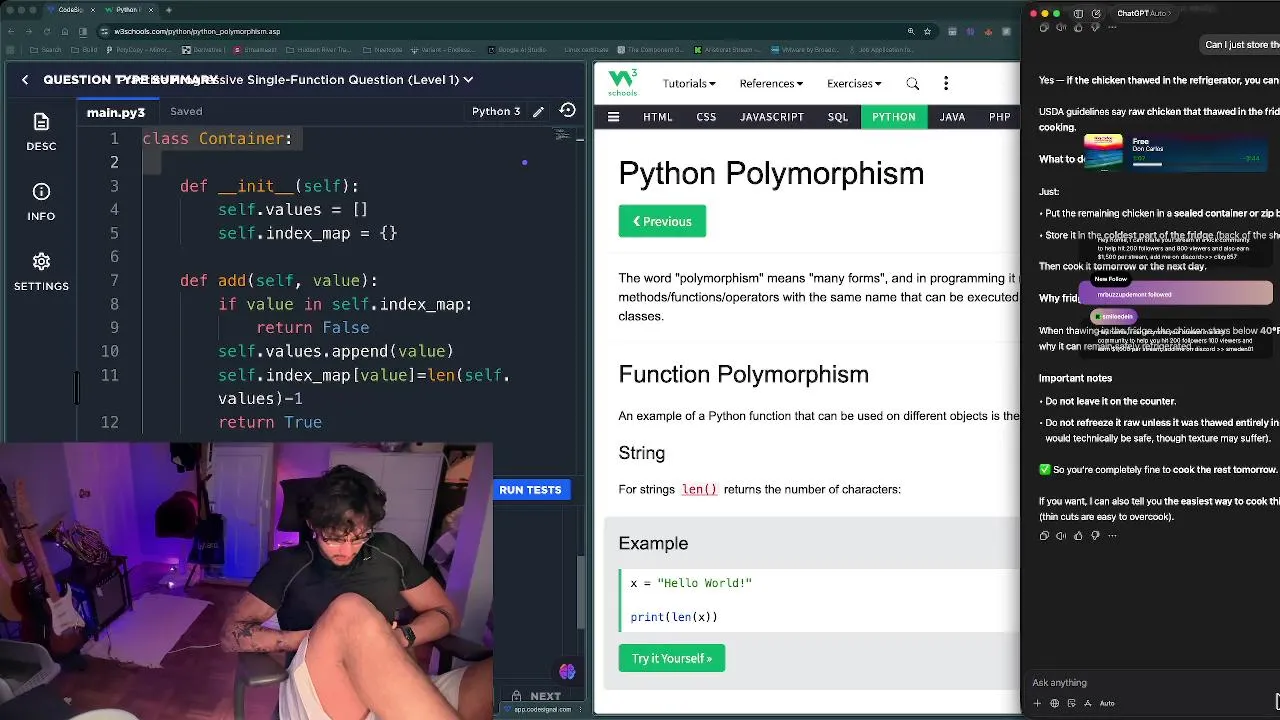The image size is (1280, 720).
Task: Click the Don Carlos music widget overlay
Action: [x=1176, y=152]
